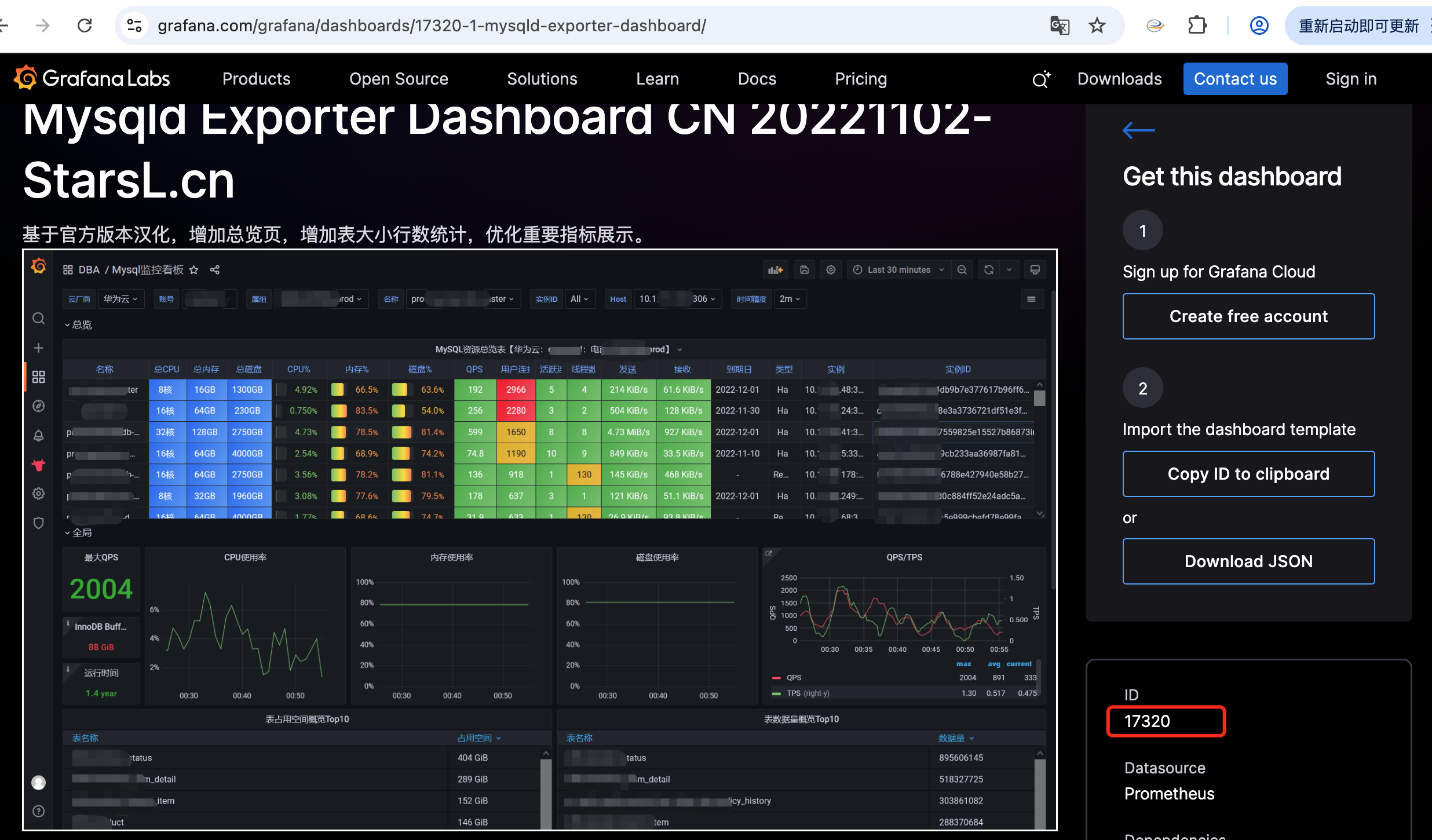
Task: Click the Download JSON button
Action: click(x=1248, y=561)
